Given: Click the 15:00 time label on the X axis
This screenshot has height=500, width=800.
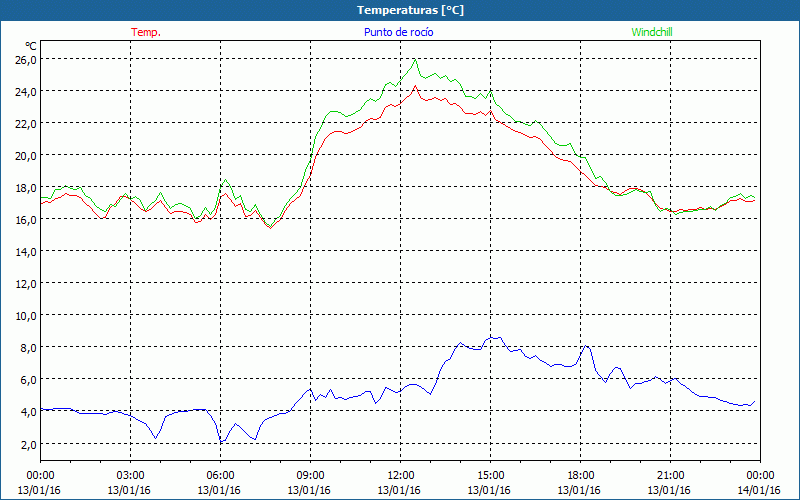Looking at the screenshot, I should tap(490, 475).
